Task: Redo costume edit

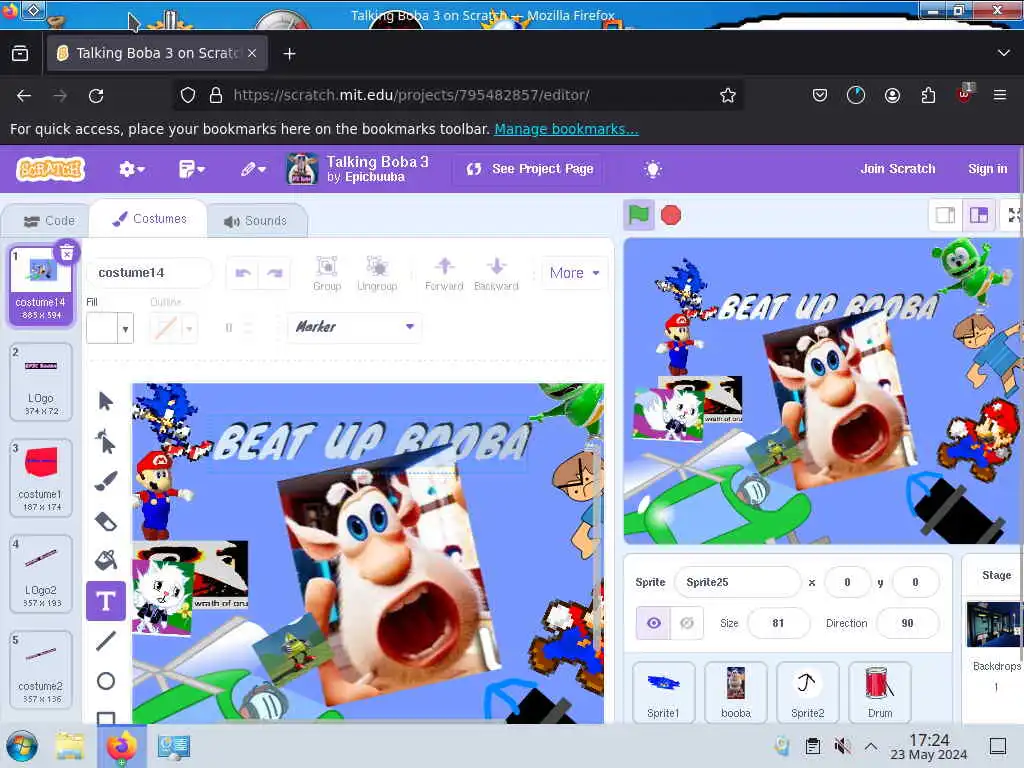Action: (x=275, y=273)
